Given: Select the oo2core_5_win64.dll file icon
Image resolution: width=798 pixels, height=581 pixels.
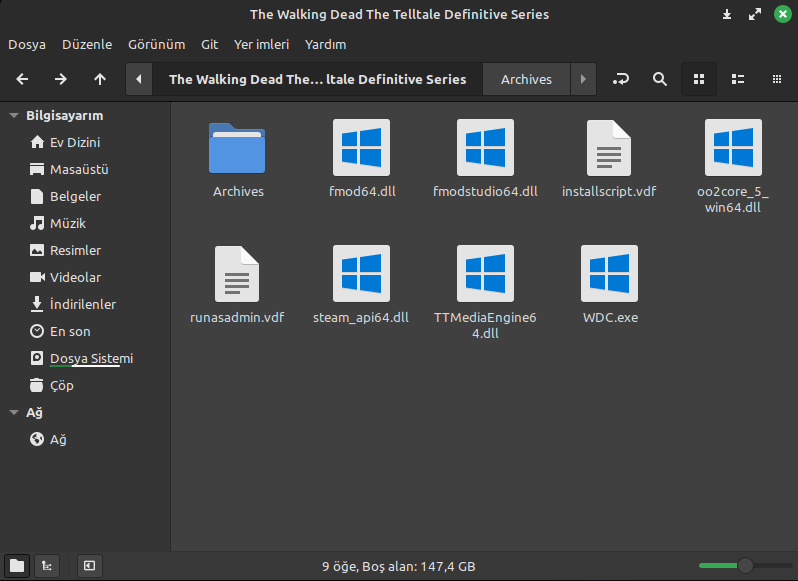Looking at the screenshot, I should coord(733,148).
